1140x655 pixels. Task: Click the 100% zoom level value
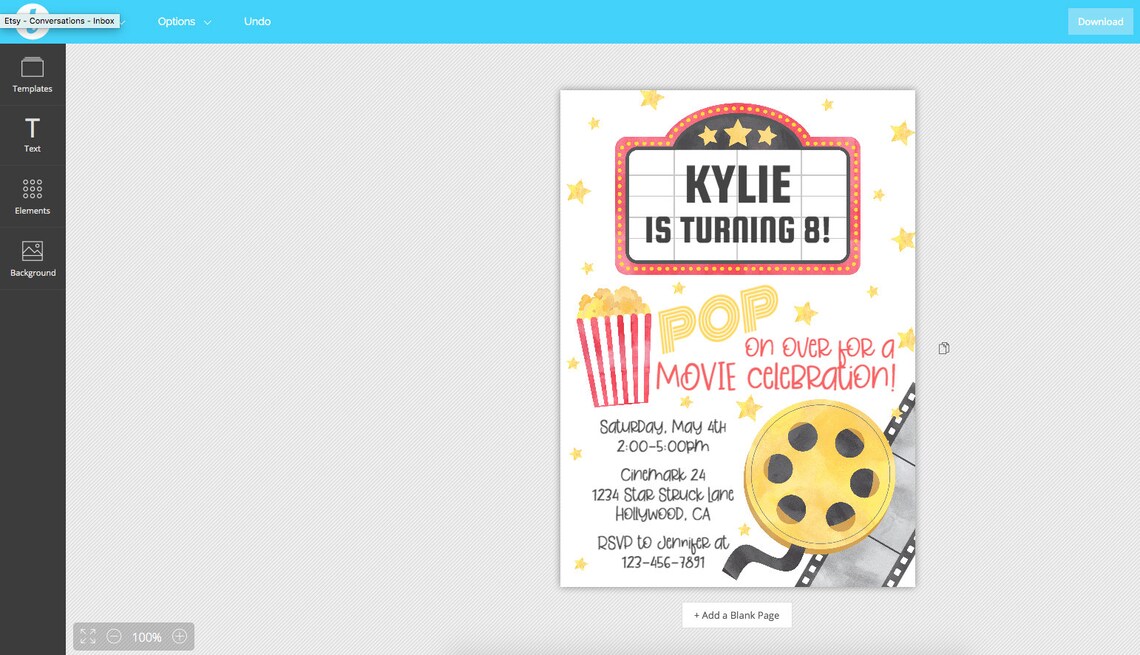(x=147, y=638)
